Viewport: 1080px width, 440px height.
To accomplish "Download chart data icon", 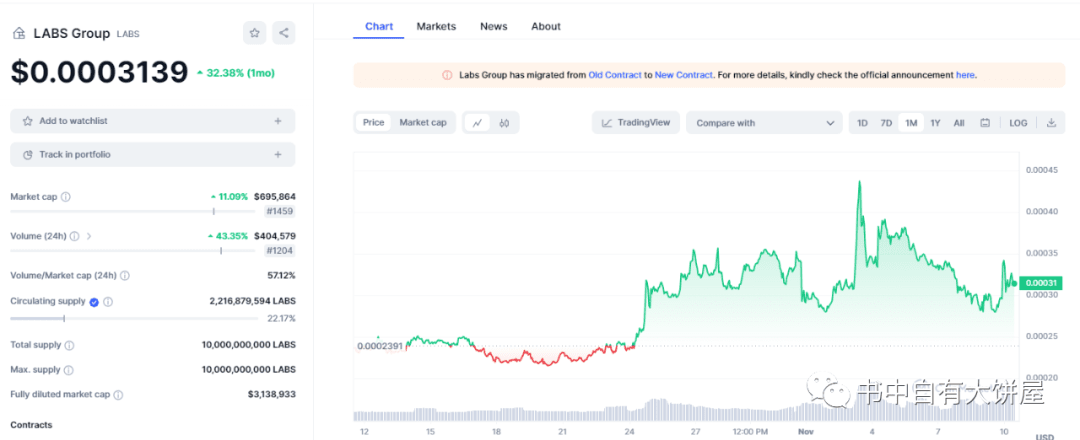I will click(x=1051, y=123).
